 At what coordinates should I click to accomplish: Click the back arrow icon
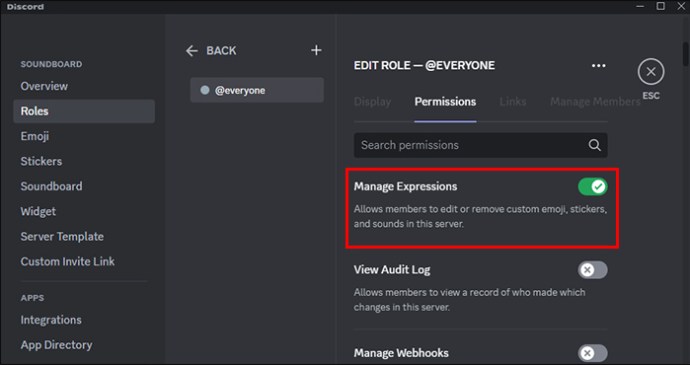(x=191, y=51)
